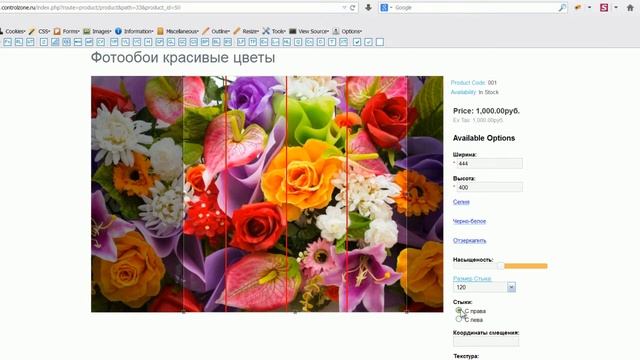Open the Forms menu in developer toolbar

tap(67, 31)
